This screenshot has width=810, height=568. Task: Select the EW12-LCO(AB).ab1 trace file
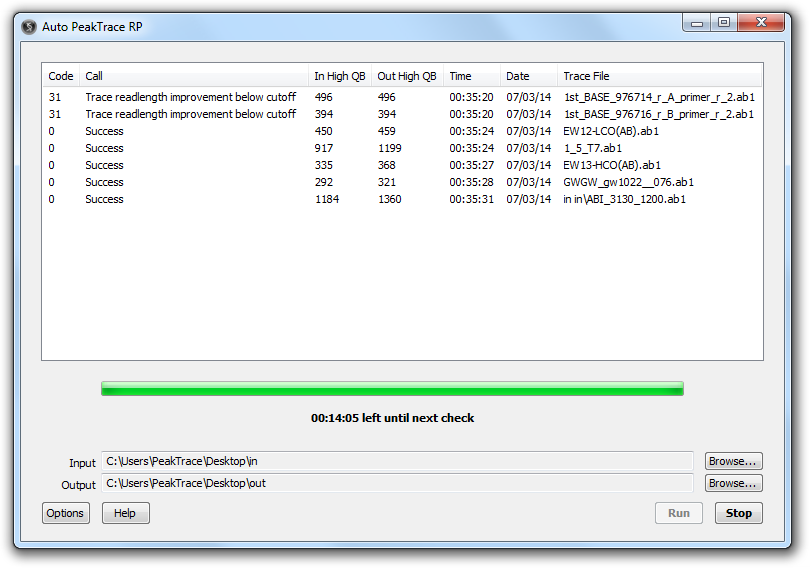[611, 131]
